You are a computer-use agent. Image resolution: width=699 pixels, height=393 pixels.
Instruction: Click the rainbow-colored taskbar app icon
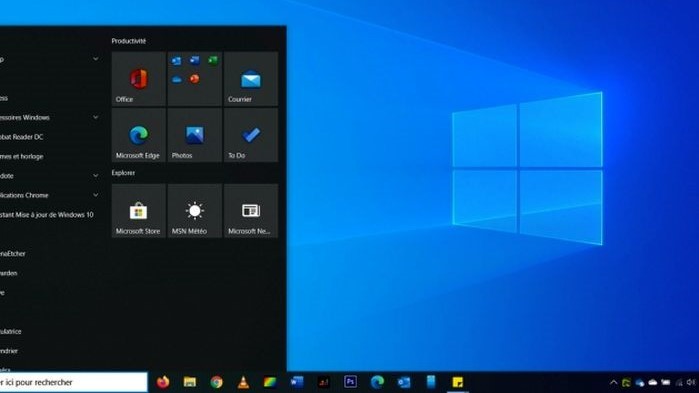click(270, 382)
